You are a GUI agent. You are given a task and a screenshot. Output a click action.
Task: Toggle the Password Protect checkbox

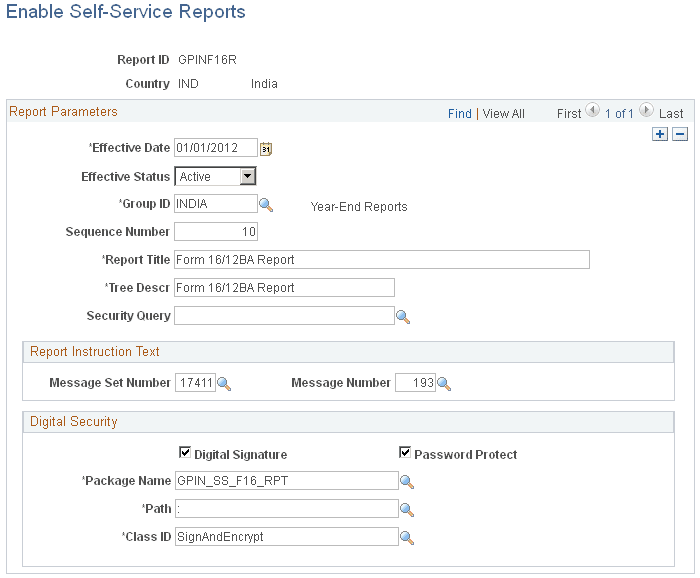pos(405,453)
